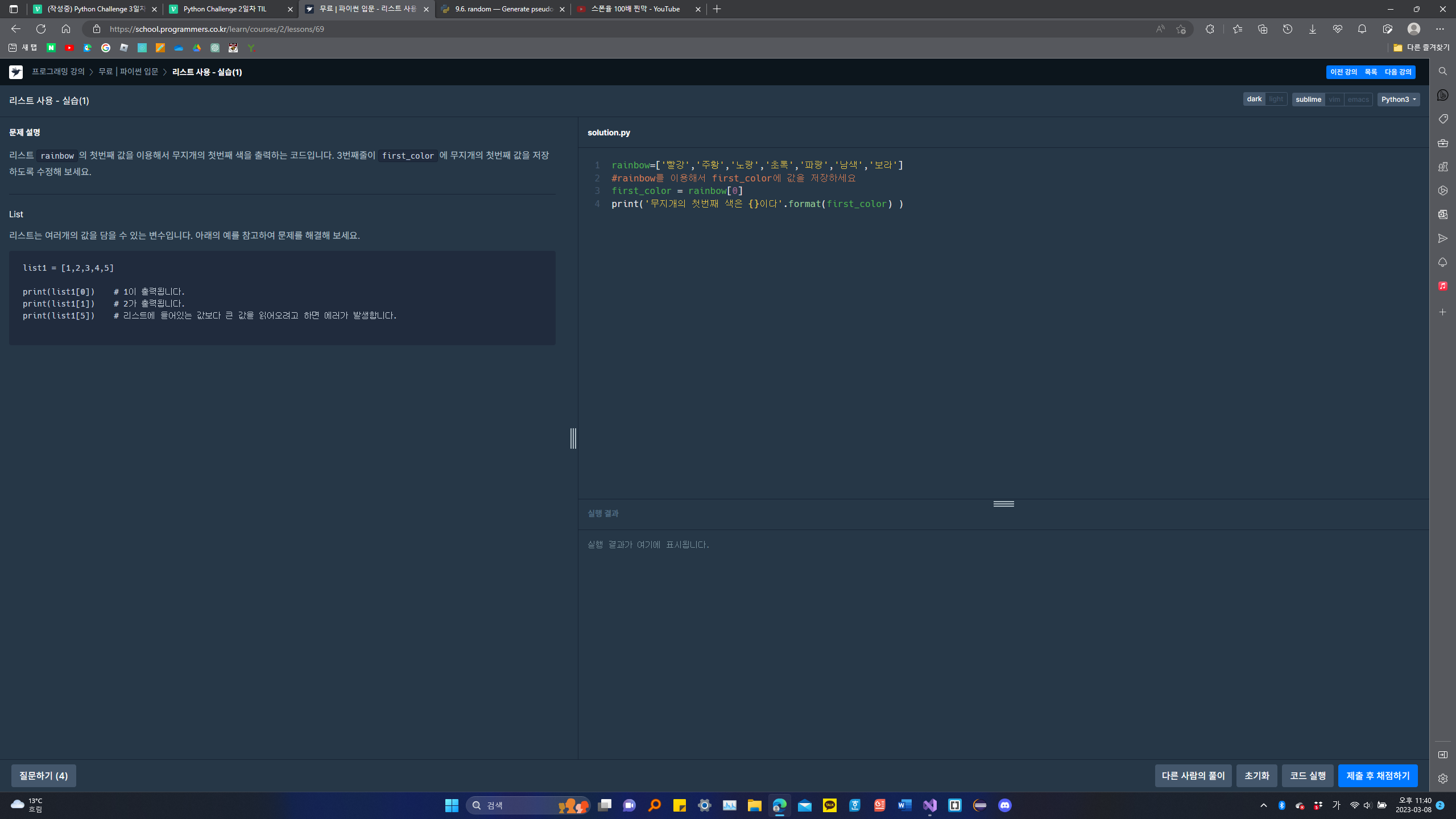Open Downloads from the browser toolbar

(x=1313, y=28)
